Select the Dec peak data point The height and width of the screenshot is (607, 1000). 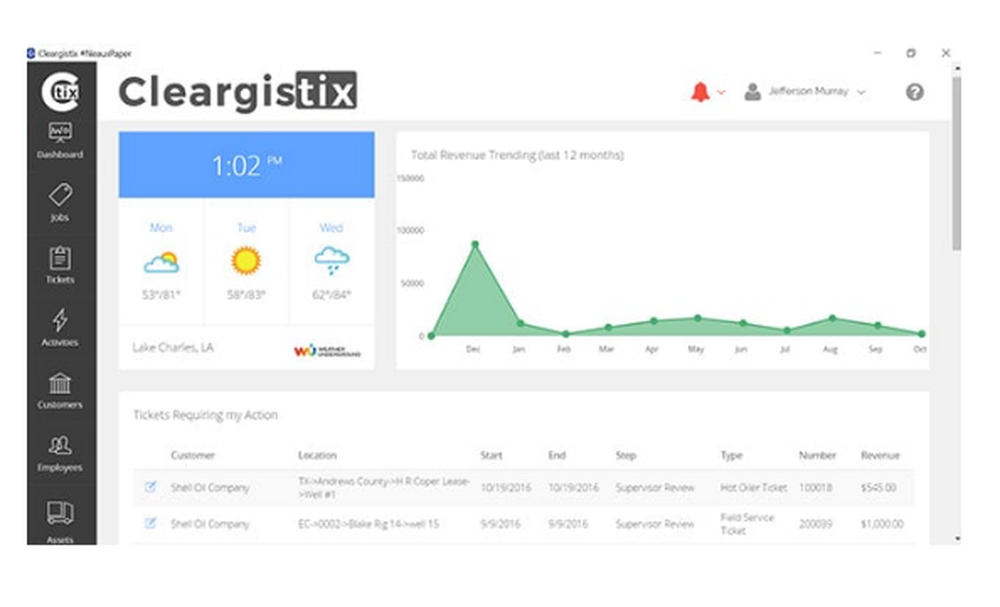pos(475,244)
